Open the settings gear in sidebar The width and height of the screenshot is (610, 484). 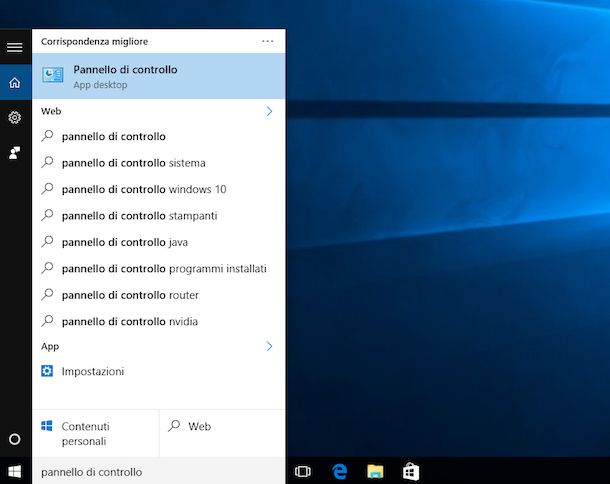click(15, 117)
